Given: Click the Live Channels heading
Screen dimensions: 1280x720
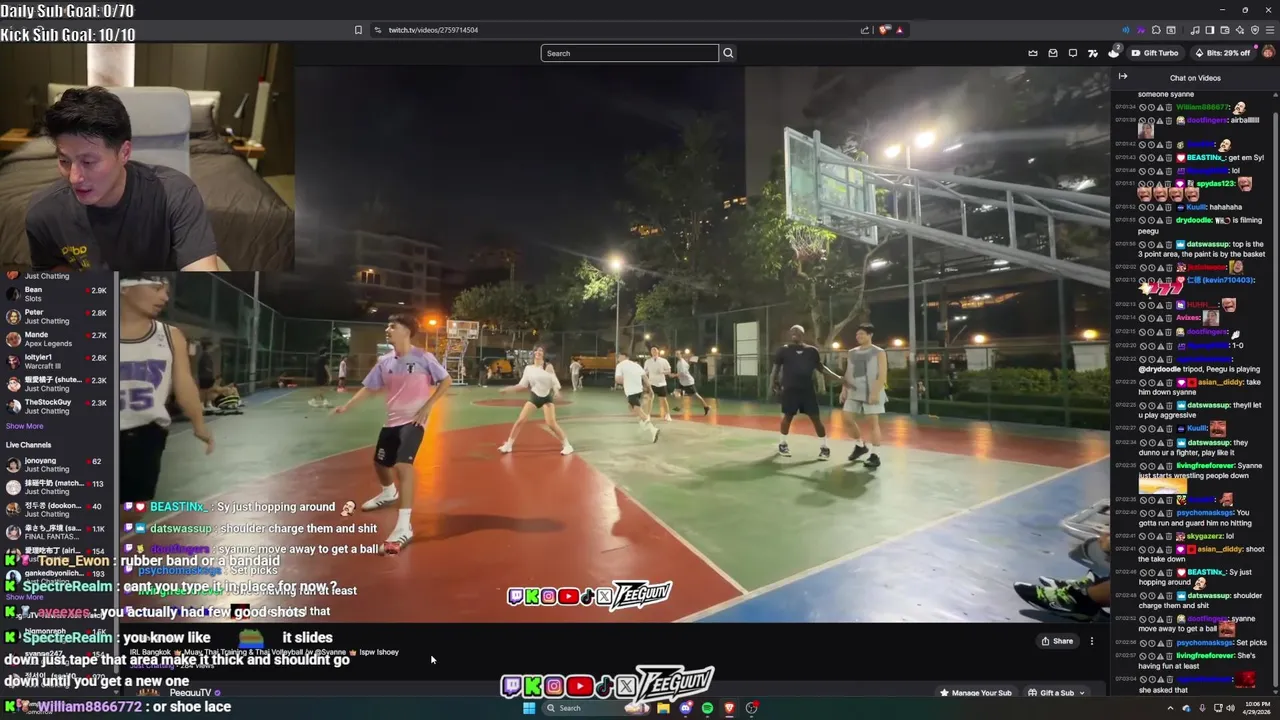Looking at the screenshot, I should (x=28, y=445).
